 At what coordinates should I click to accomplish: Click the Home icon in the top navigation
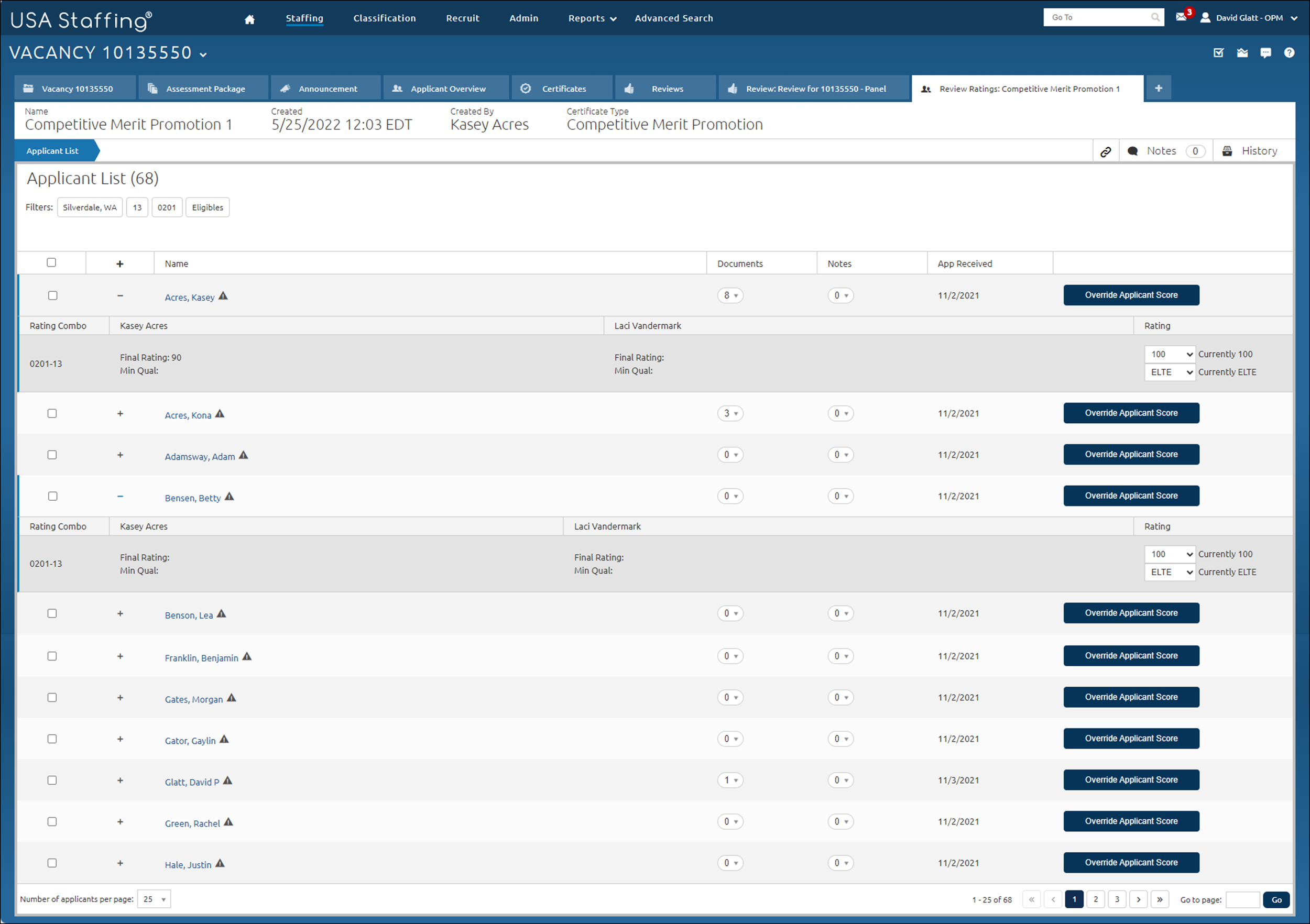[249, 18]
